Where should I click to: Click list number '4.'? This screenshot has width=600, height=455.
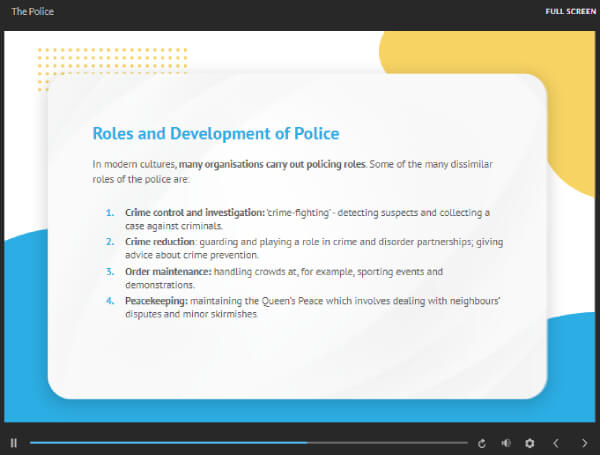click(110, 301)
